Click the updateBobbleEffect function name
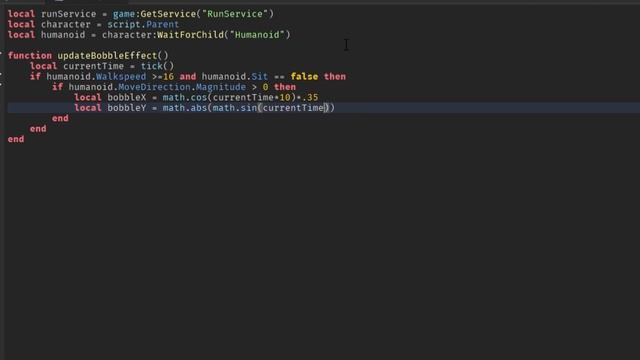Viewport: 640px width, 360px height. pyautogui.click(x=107, y=56)
